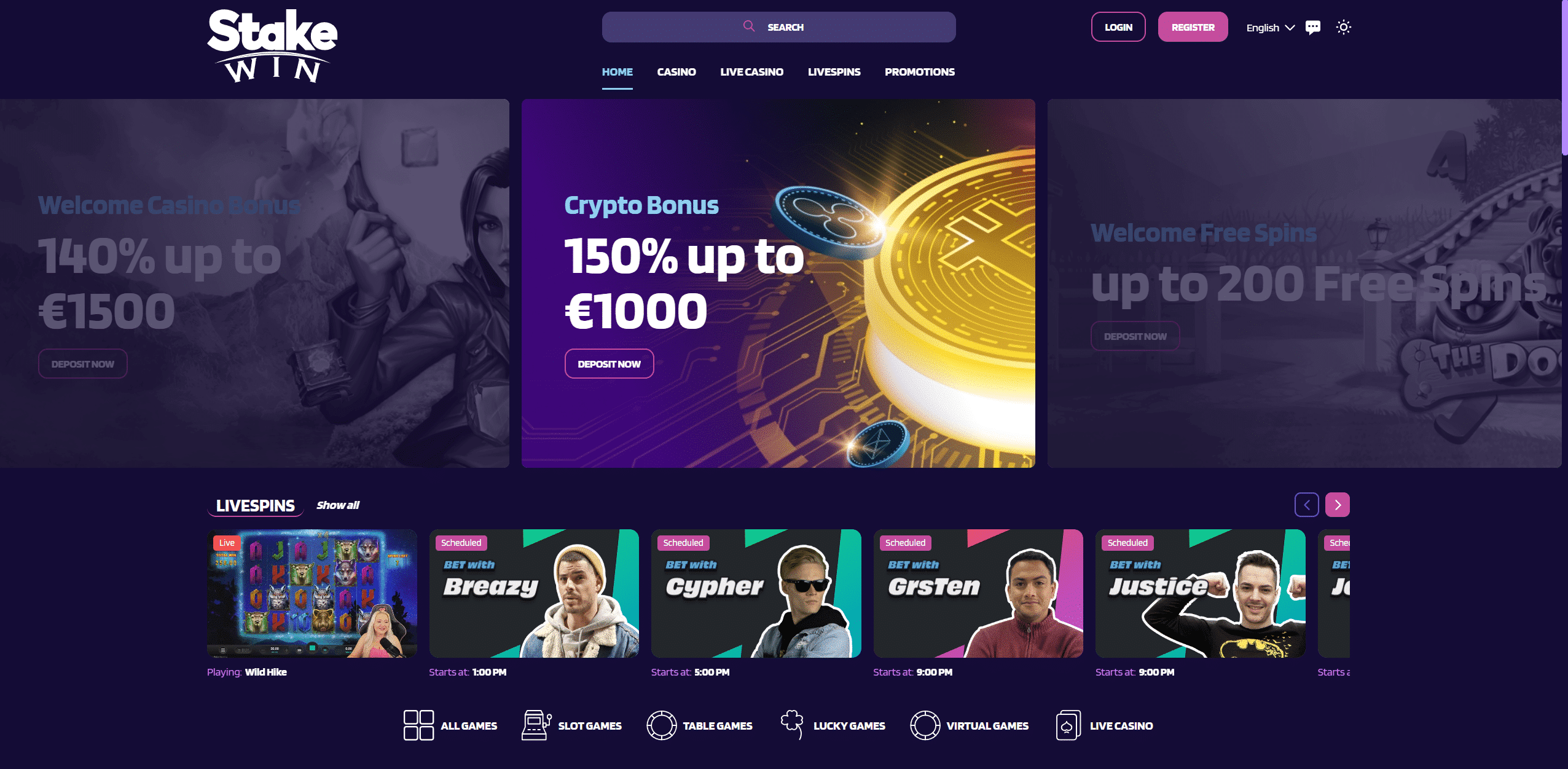Open the live chat speech bubble icon

(x=1313, y=28)
